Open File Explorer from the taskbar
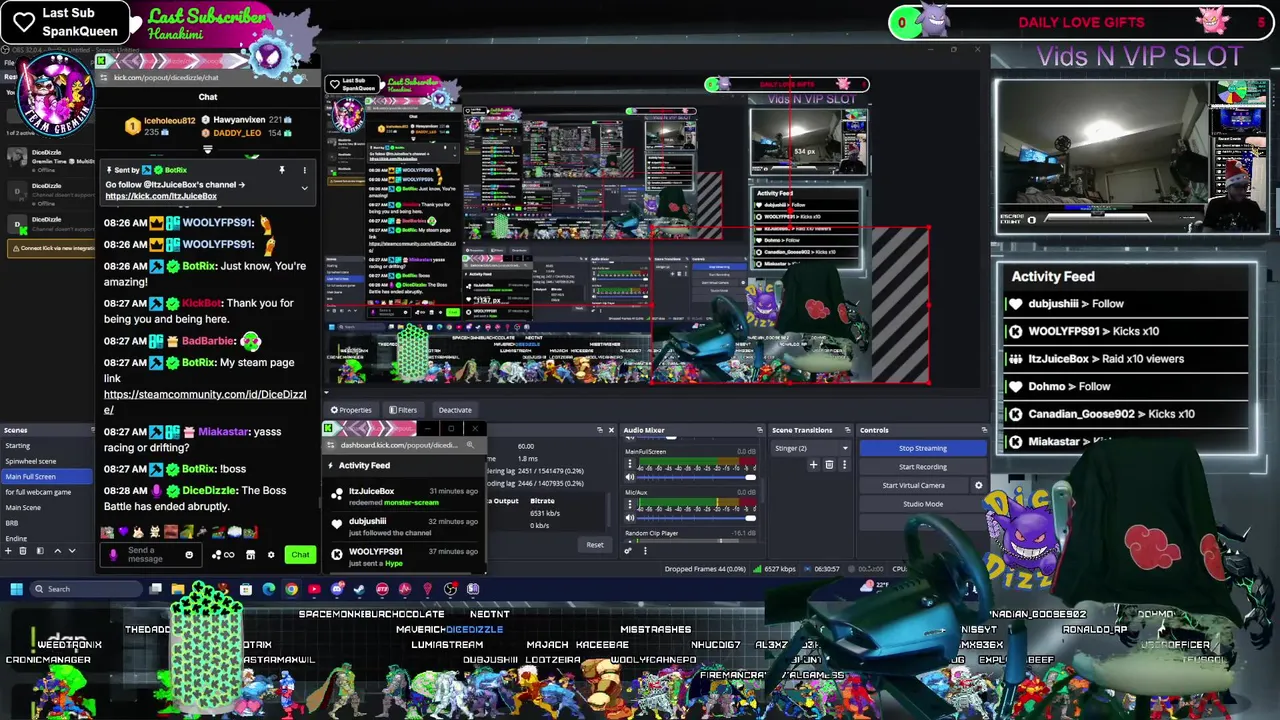Viewport: 1280px width, 720px height. pyautogui.click(x=178, y=589)
